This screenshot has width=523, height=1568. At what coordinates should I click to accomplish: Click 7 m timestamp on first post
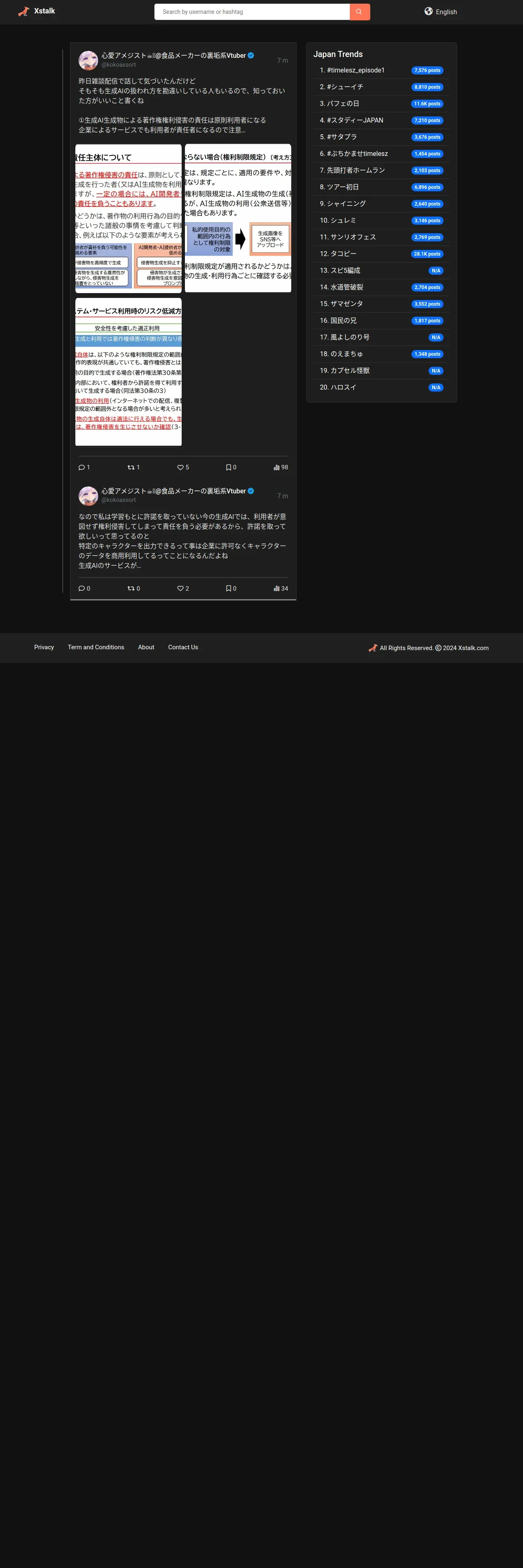(x=283, y=60)
